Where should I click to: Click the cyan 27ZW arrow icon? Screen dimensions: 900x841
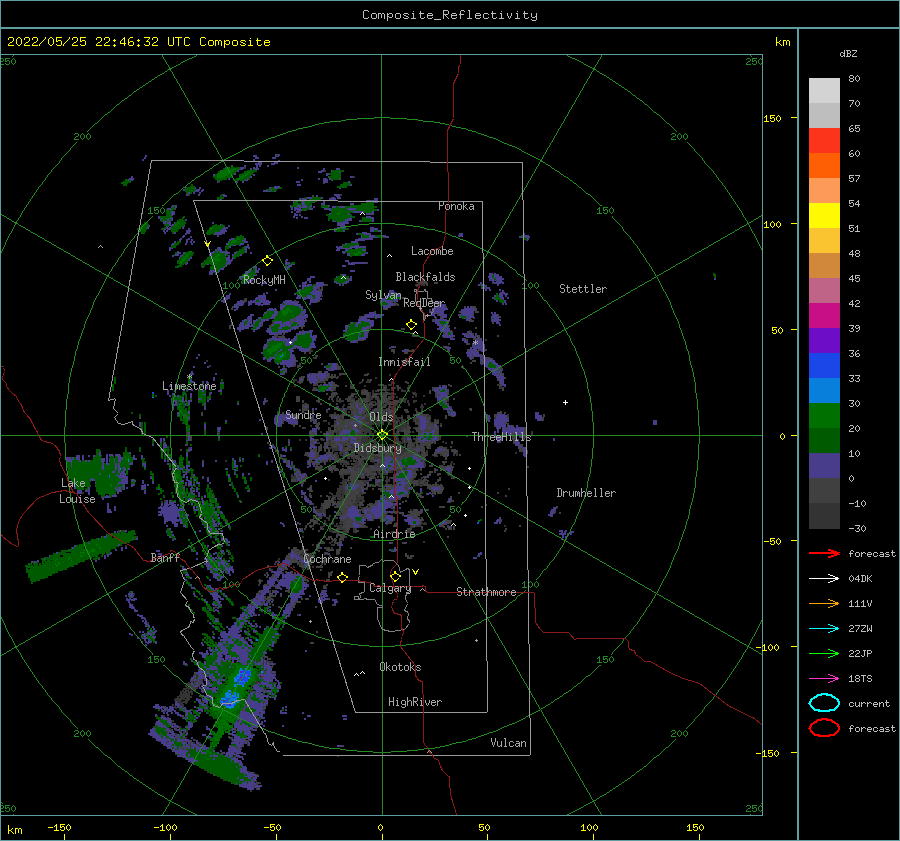824,629
